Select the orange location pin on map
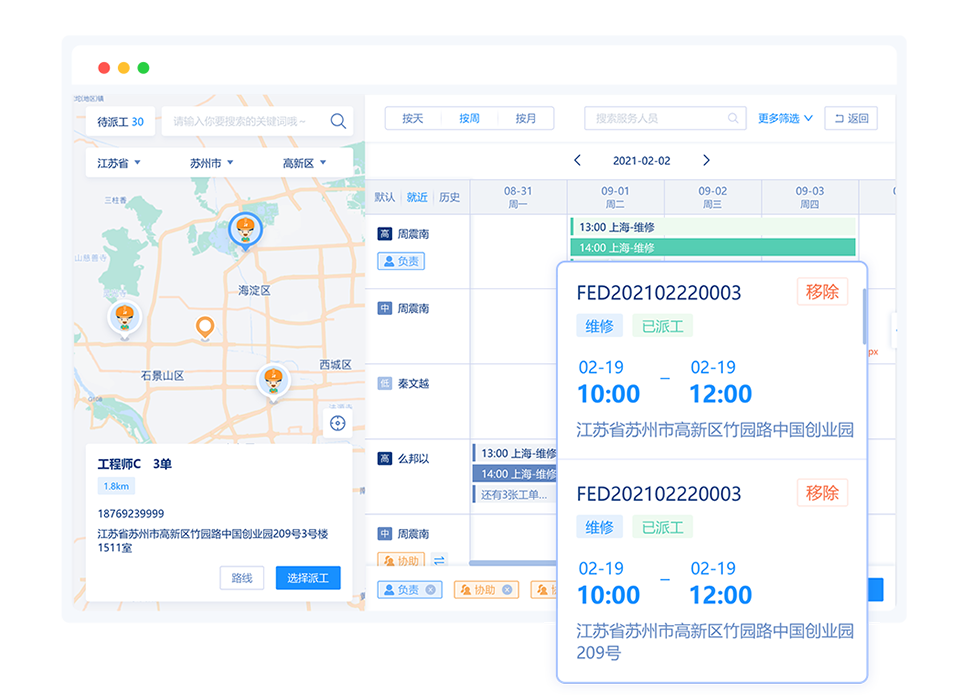 [x=205, y=326]
